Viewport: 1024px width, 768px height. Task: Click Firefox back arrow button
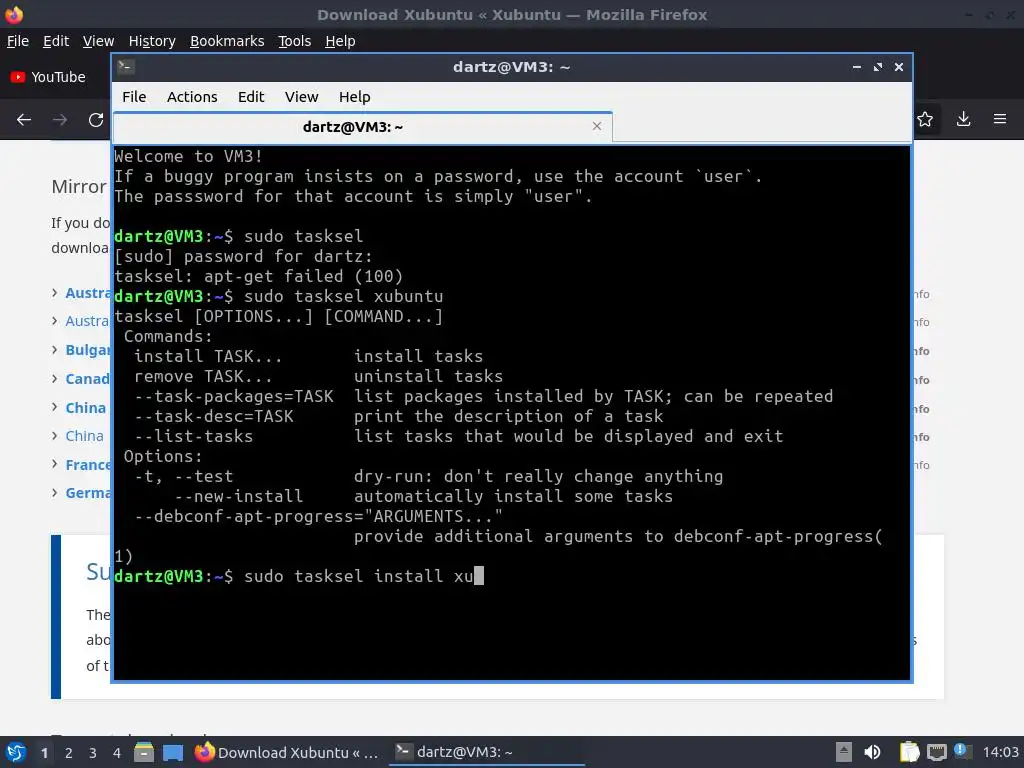pos(24,120)
